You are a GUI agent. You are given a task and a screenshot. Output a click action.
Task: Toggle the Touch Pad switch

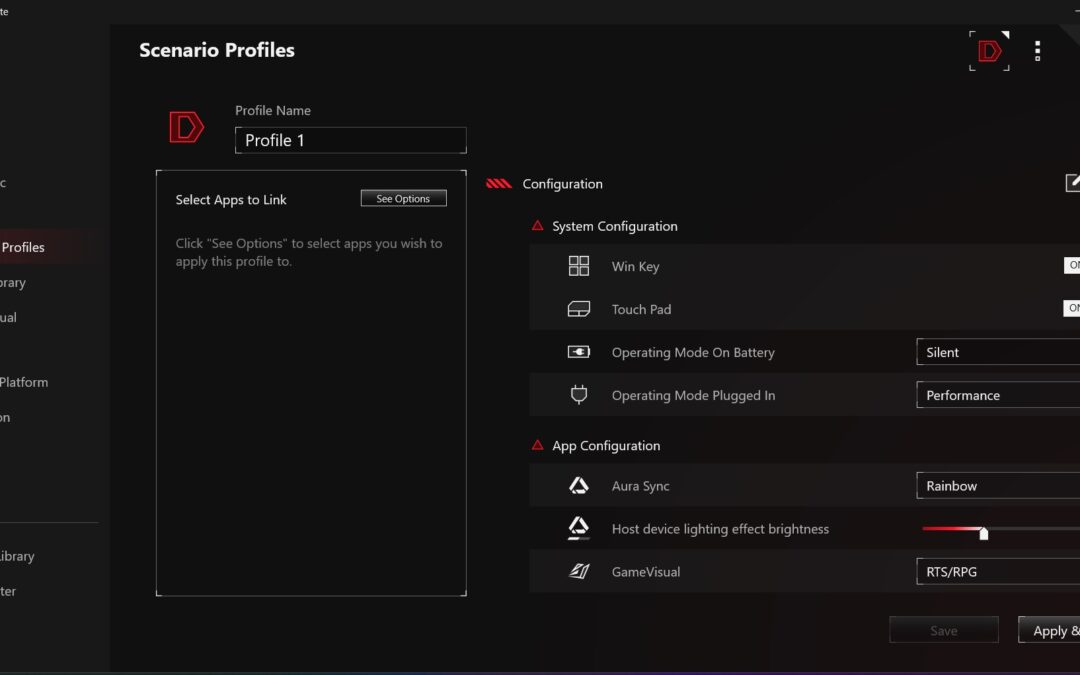[1071, 309]
